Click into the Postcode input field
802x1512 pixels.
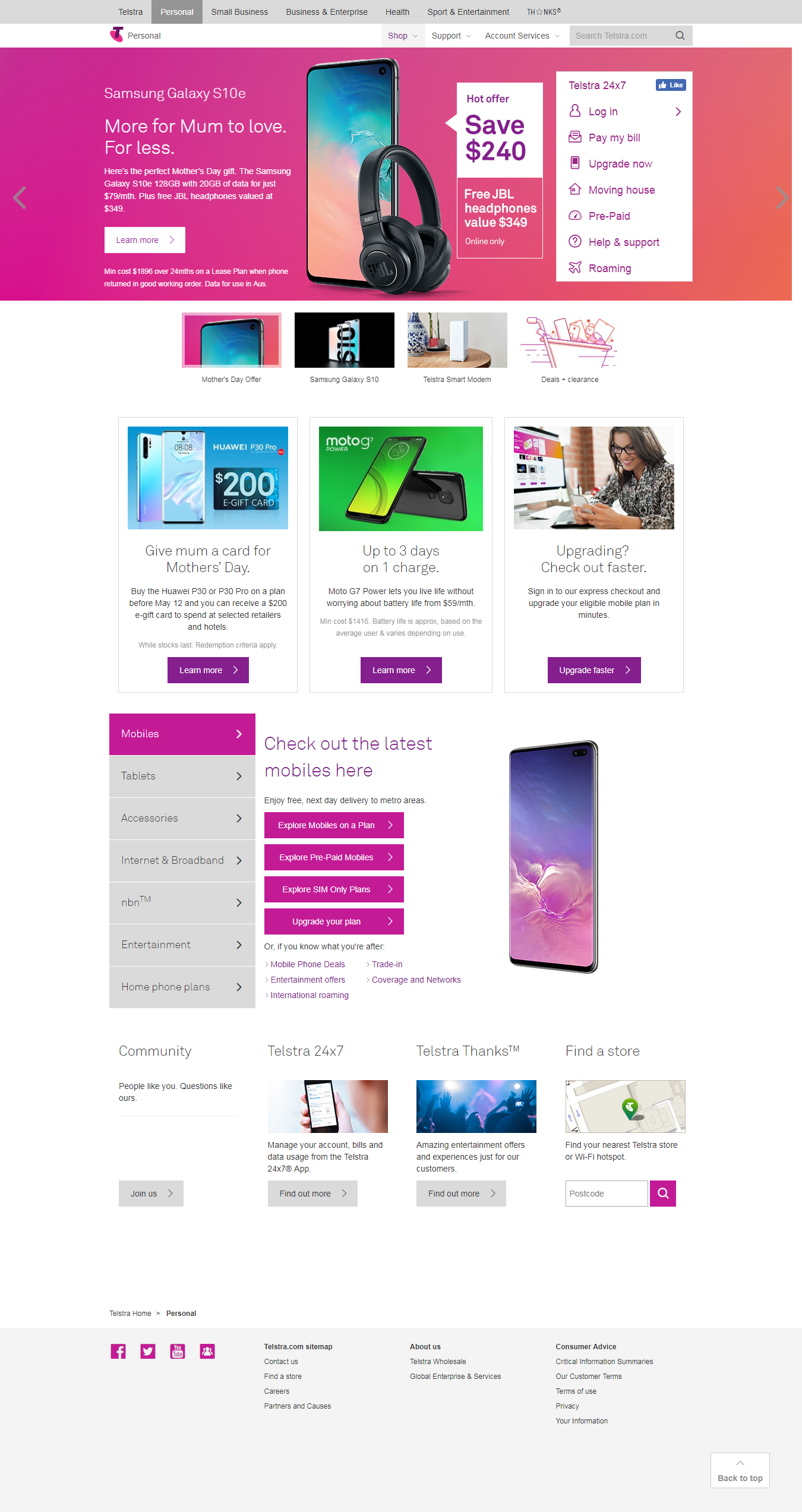pos(607,1194)
